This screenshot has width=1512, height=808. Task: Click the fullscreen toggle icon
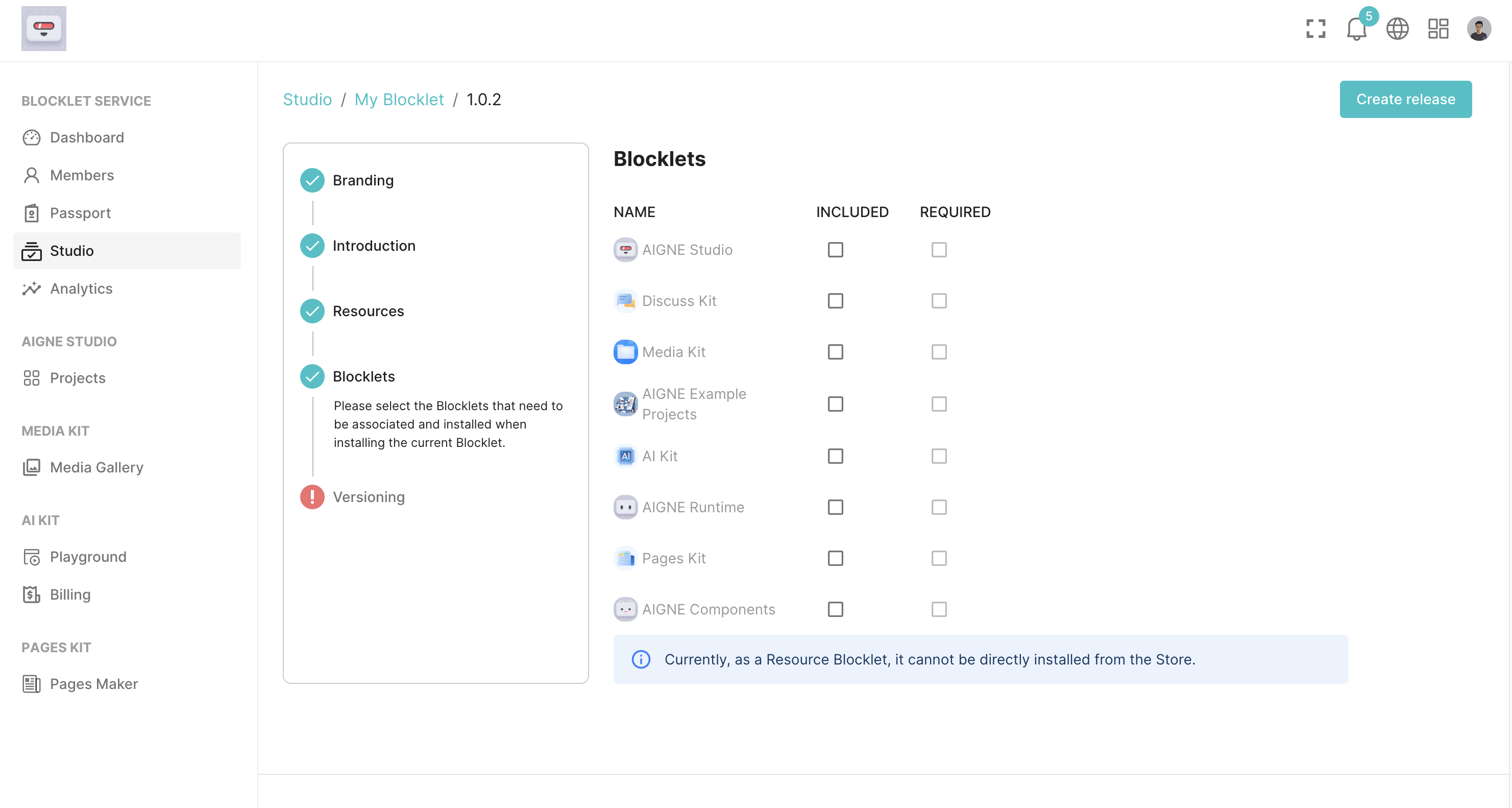(1315, 29)
